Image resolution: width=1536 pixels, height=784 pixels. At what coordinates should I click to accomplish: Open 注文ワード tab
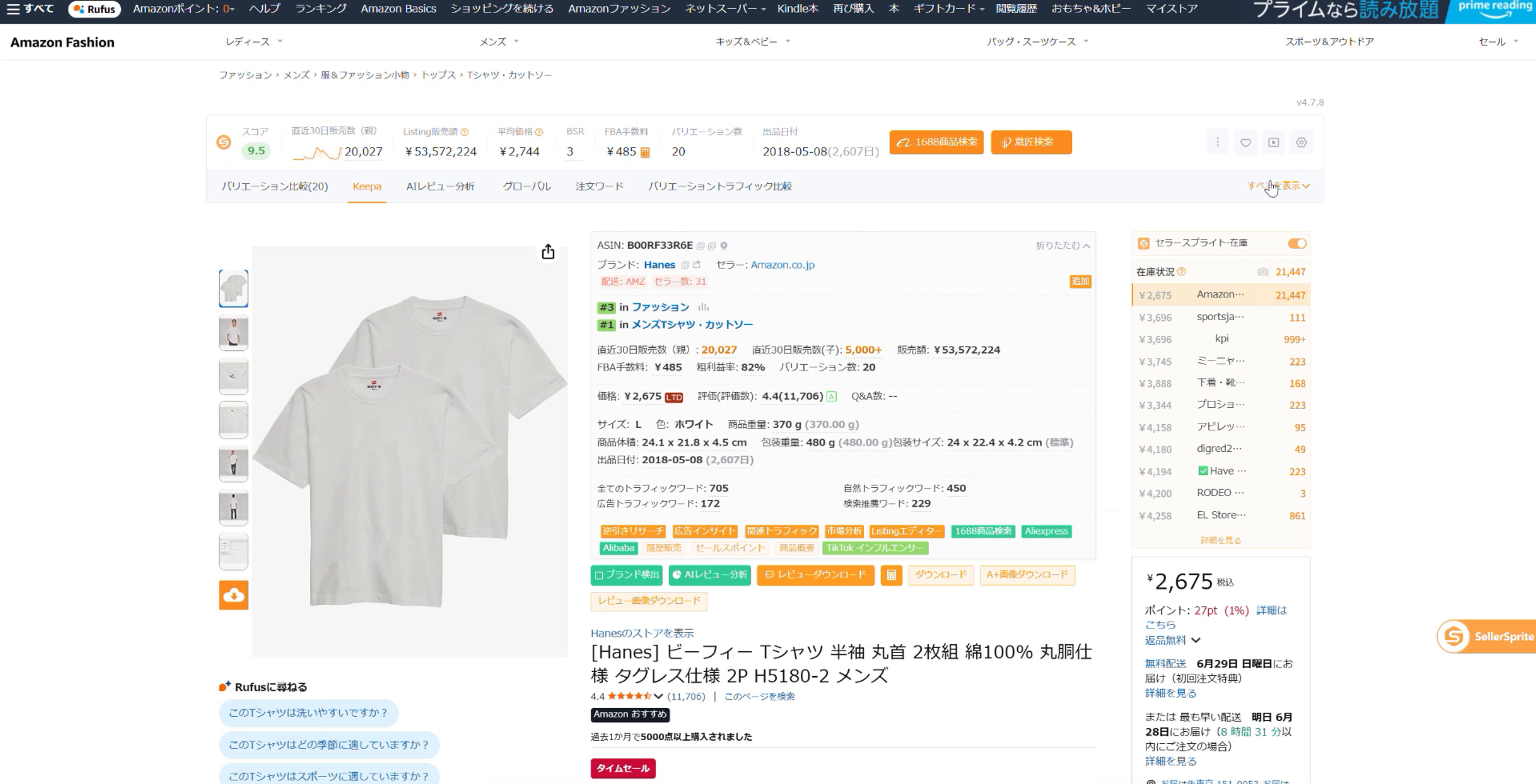click(x=599, y=187)
